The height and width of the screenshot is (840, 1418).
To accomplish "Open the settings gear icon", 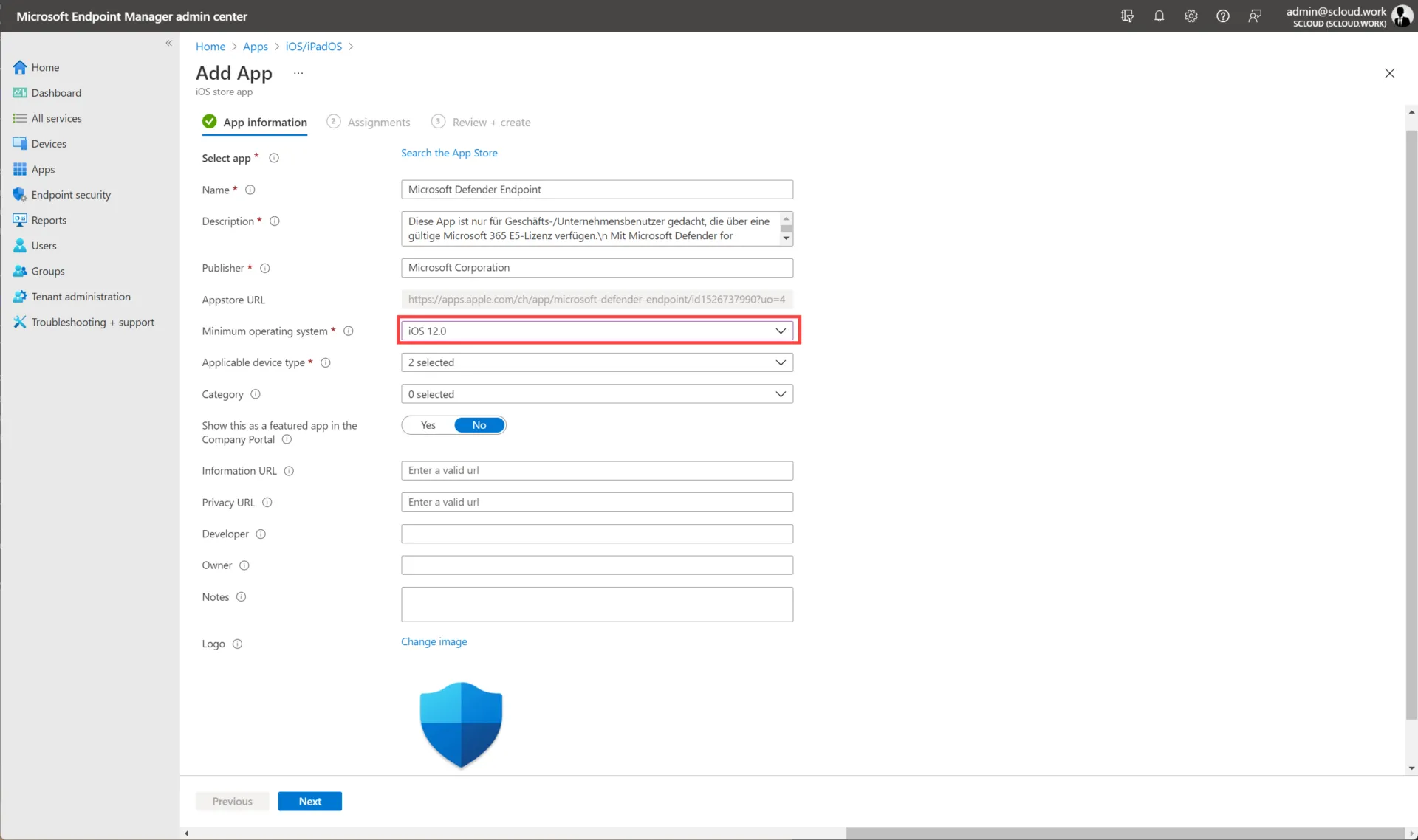I will click(1191, 16).
